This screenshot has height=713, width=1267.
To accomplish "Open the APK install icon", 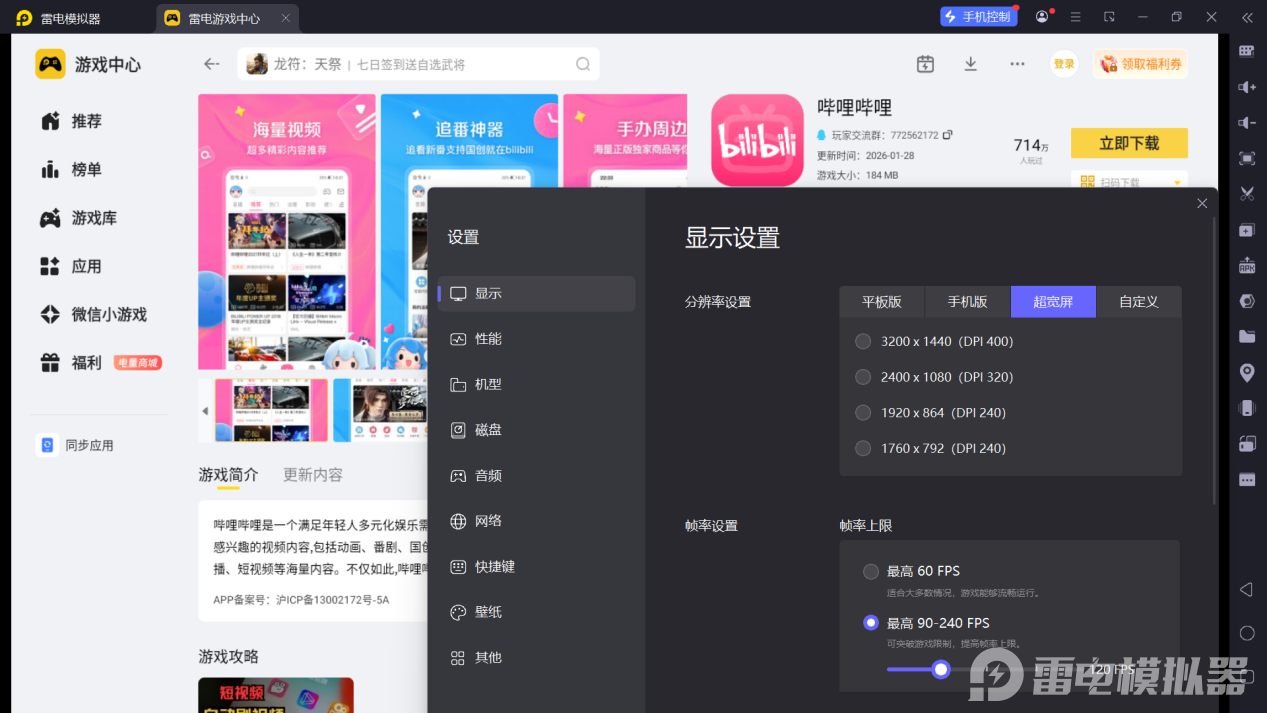I will 1247,265.
